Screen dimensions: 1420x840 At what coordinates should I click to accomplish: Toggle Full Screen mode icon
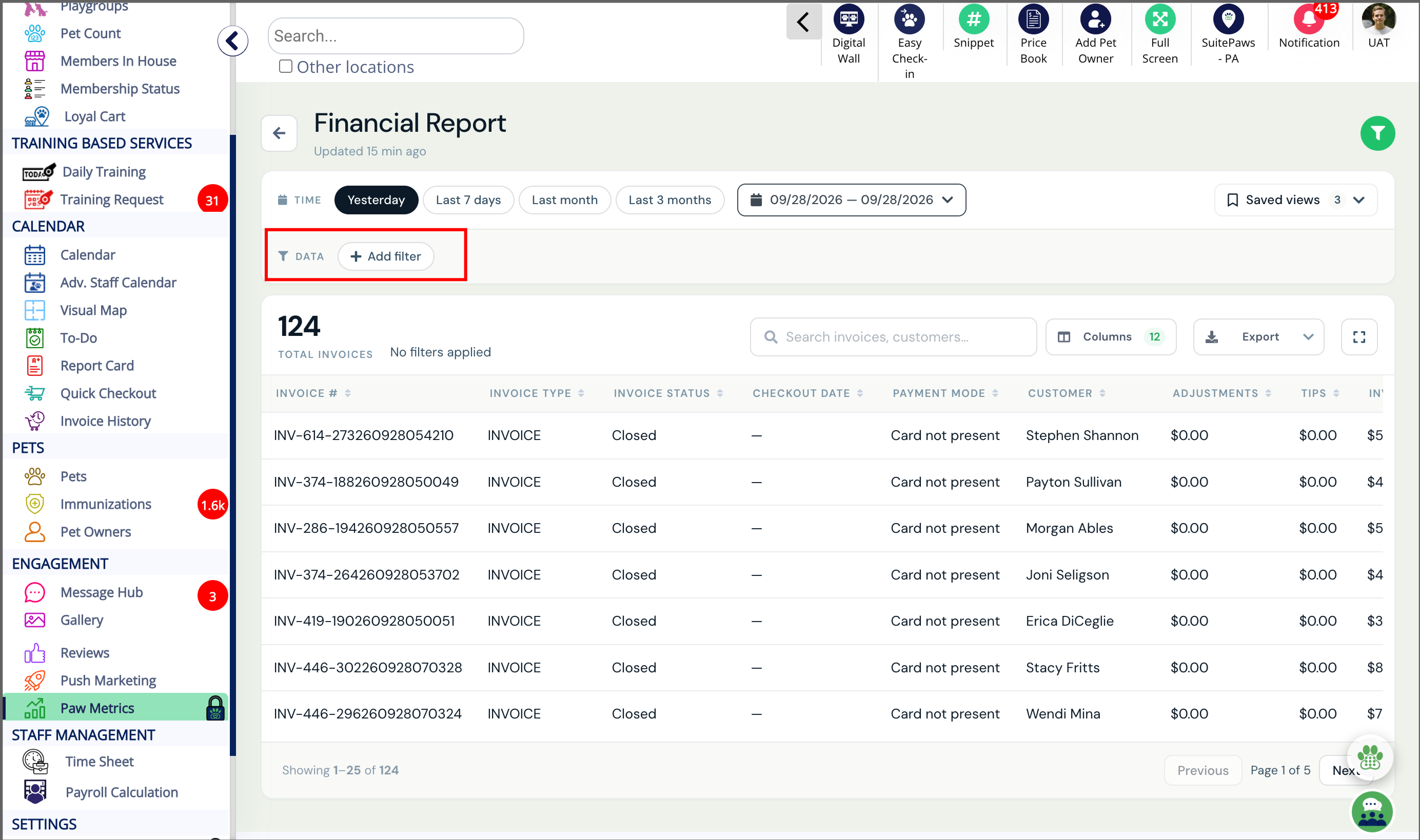1159,20
